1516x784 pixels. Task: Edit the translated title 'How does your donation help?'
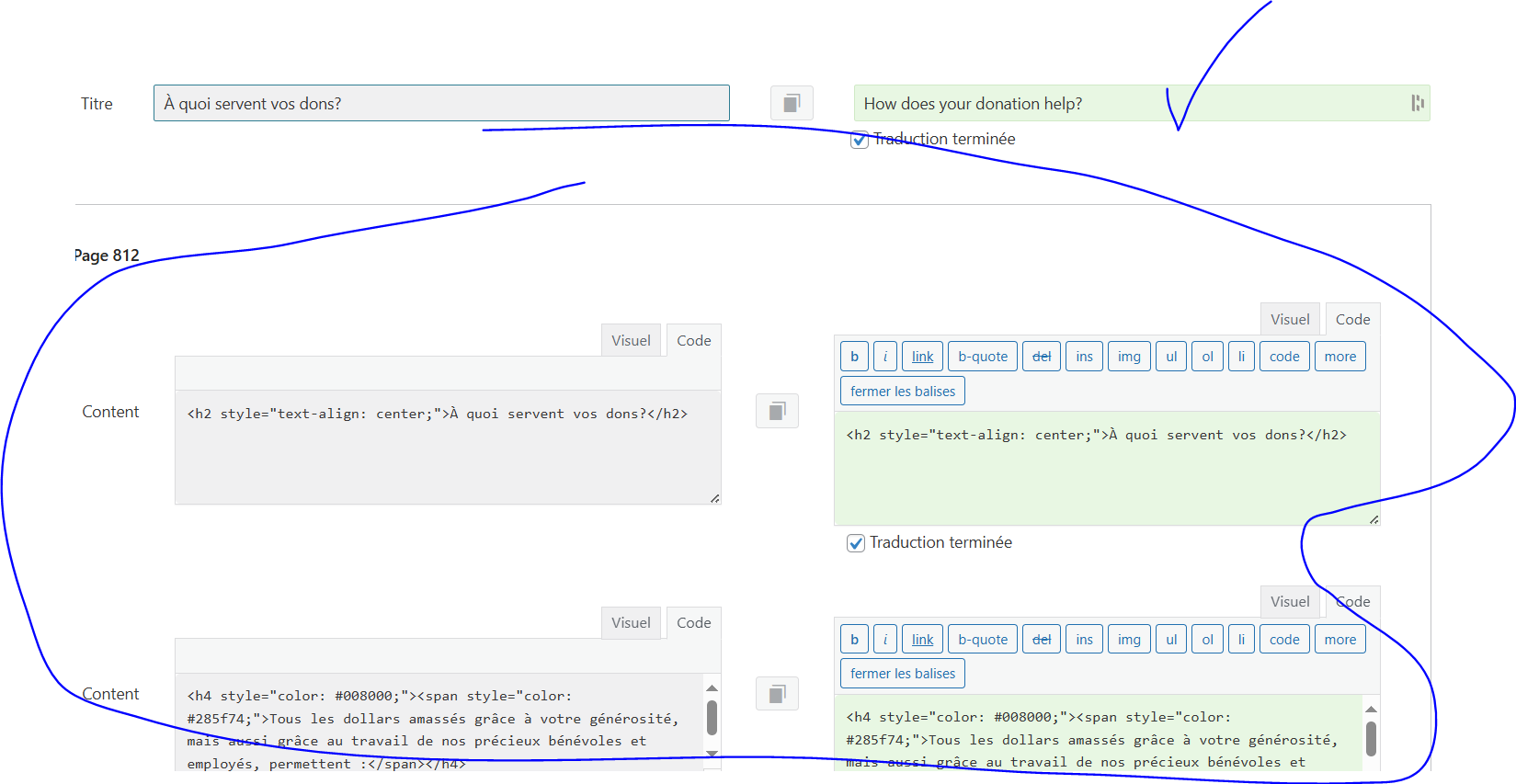pos(1142,103)
